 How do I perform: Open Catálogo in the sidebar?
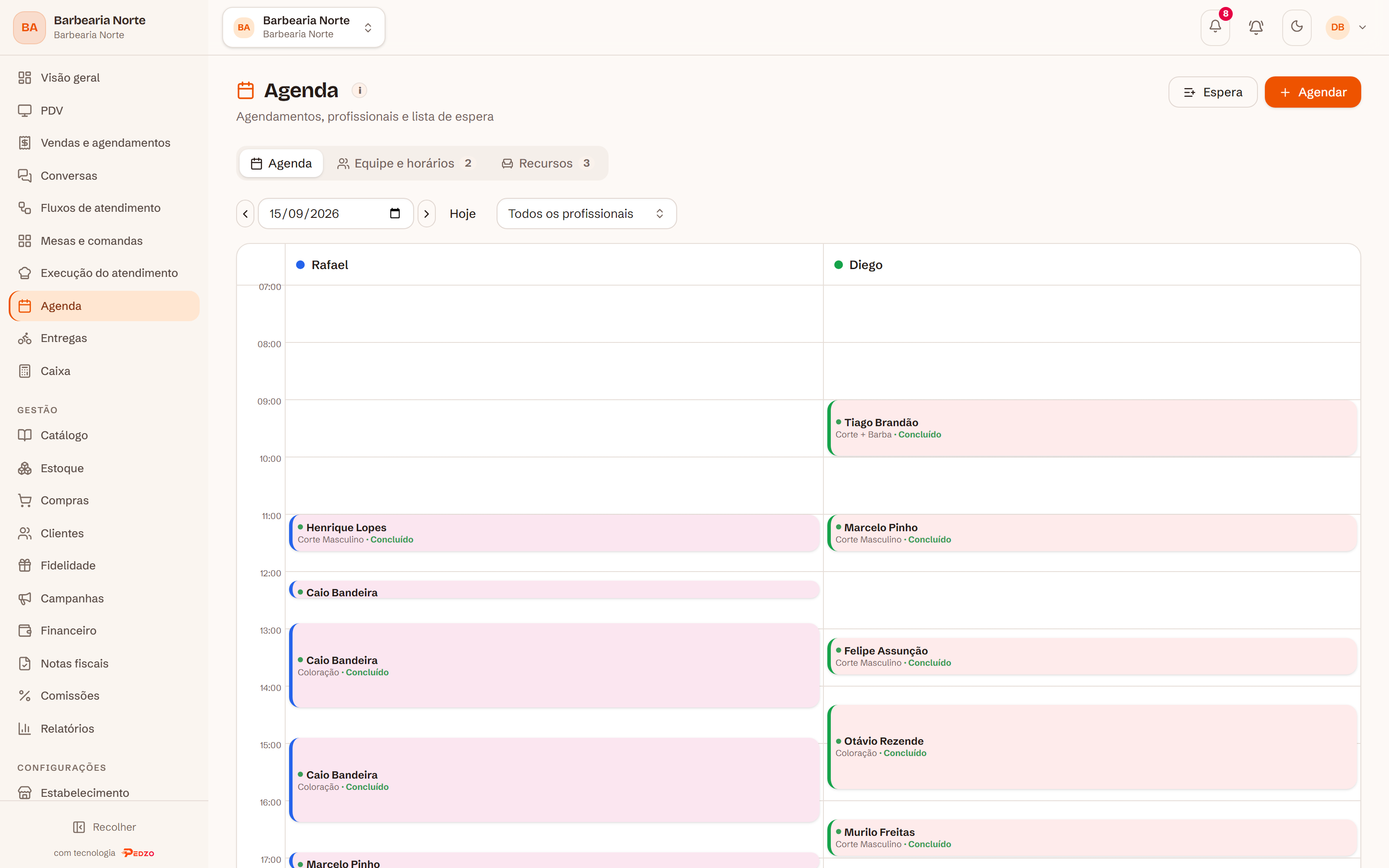[104, 435]
